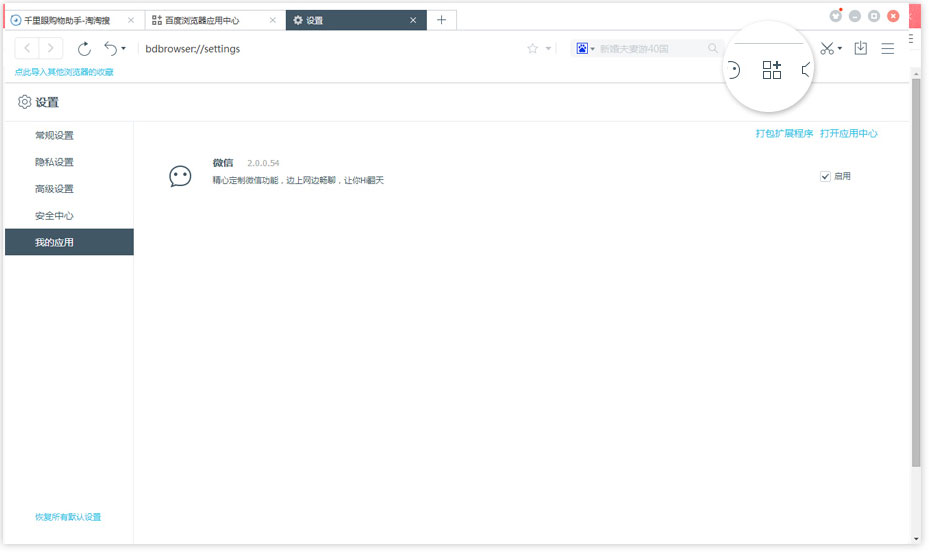Expand the screenshot scissors dropdown arrow
Screen dimensions: 929x553
tap(840, 49)
